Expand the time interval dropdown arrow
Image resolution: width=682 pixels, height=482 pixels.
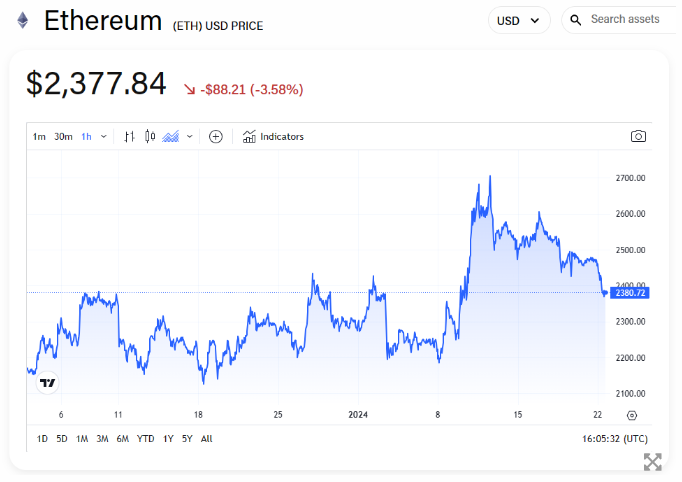click(104, 137)
